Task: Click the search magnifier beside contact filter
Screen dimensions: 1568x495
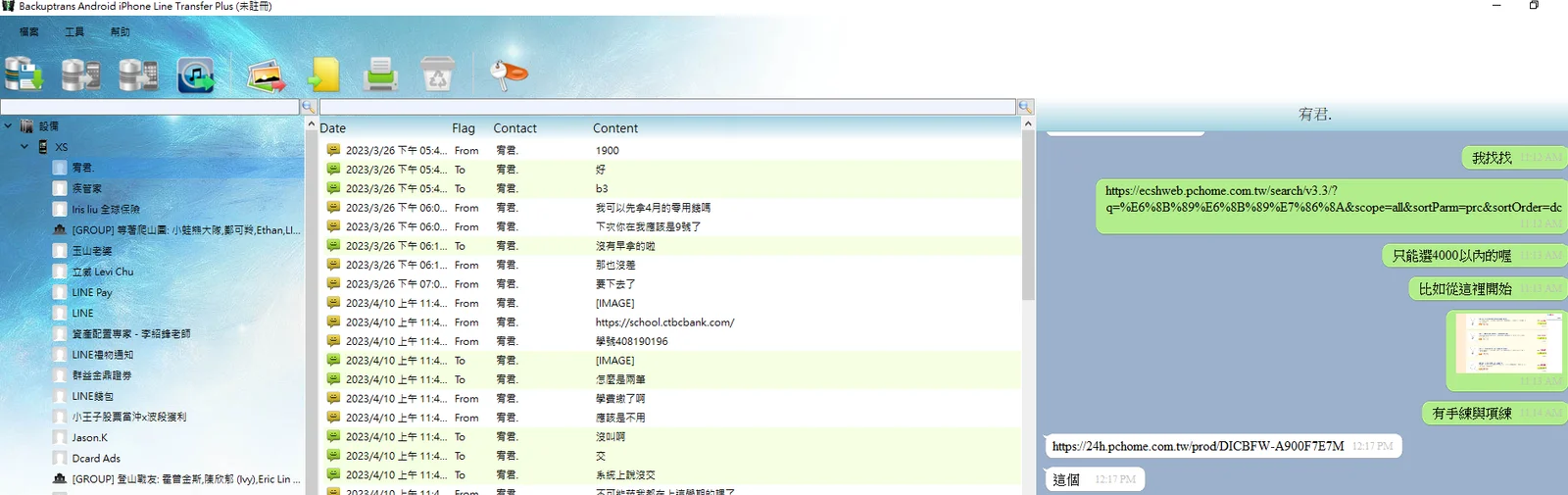Action: click(308, 107)
